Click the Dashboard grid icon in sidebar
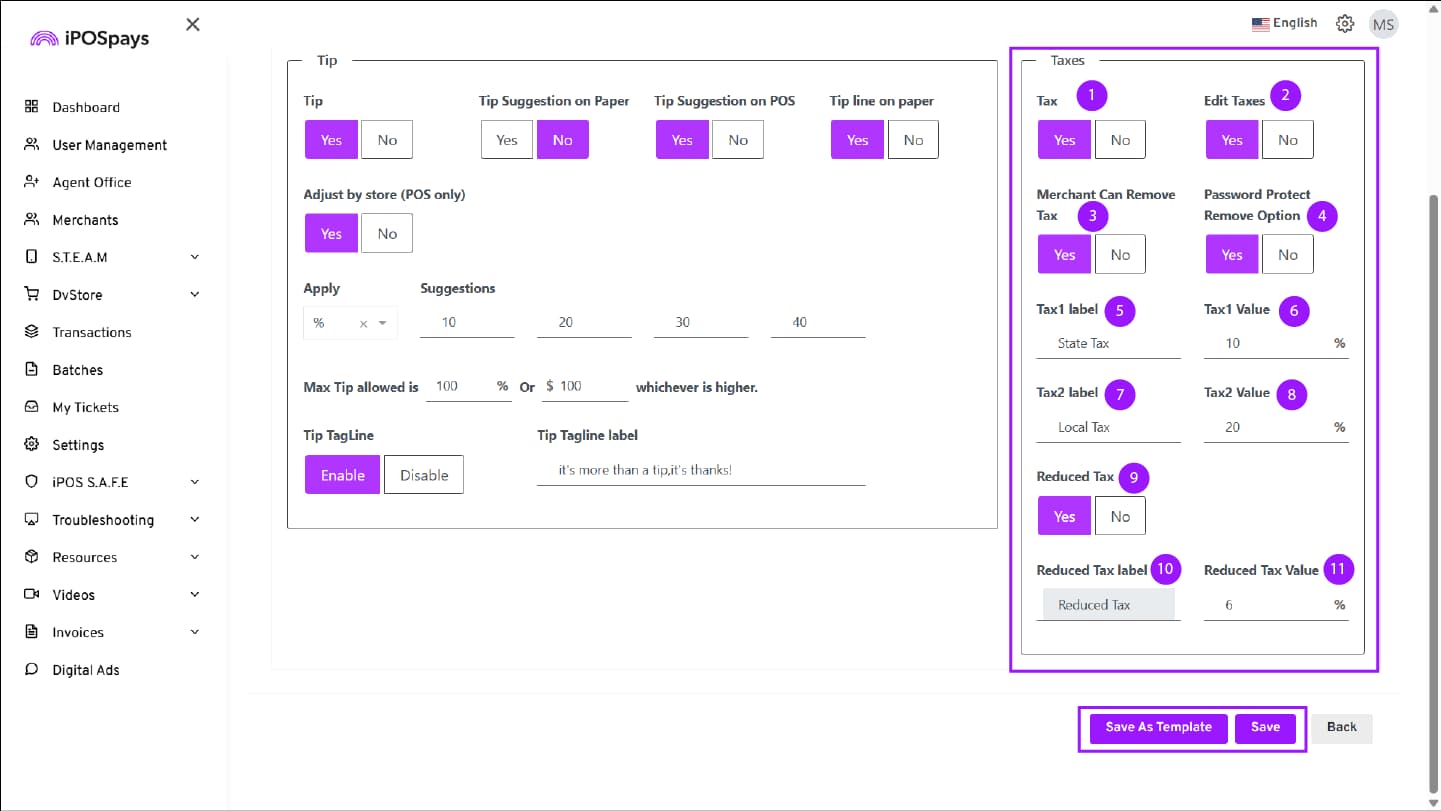The width and height of the screenshot is (1441, 811). point(32,107)
